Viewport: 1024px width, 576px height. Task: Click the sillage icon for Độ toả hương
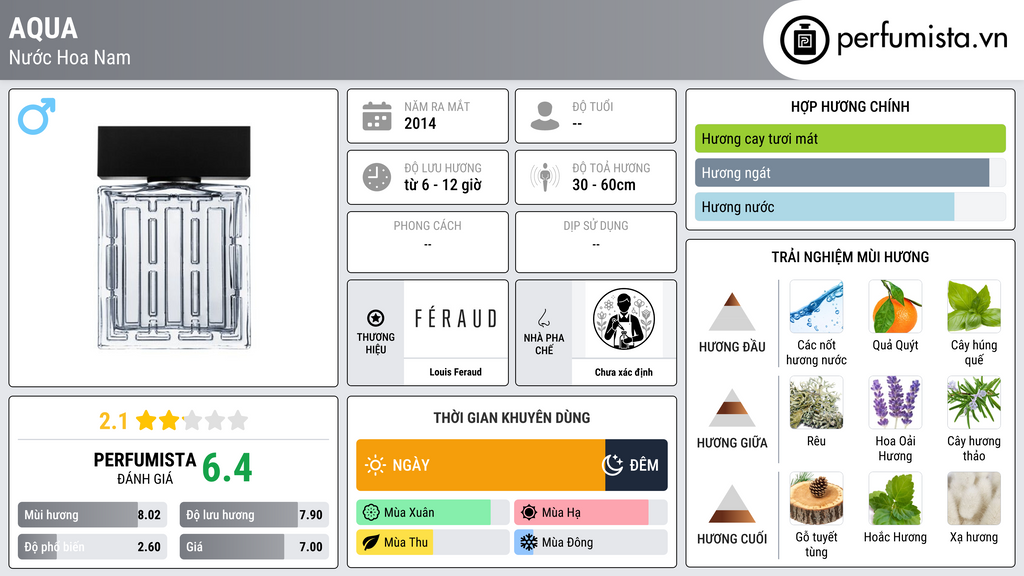point(545,177)
